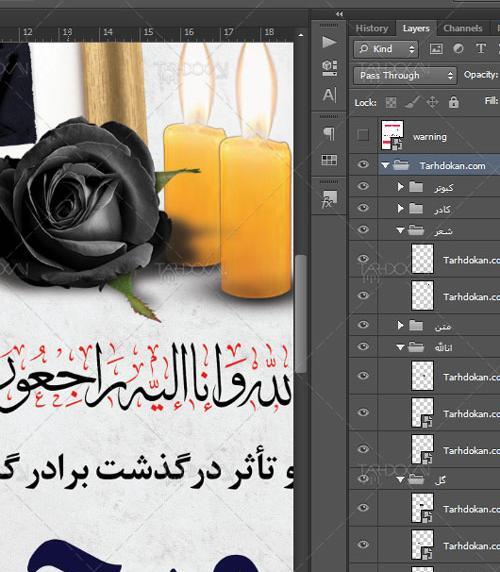Image resolution: width=500 pixels, height=572 pixels.
Task: Select the warning layer name
Action: coord(430,137)
